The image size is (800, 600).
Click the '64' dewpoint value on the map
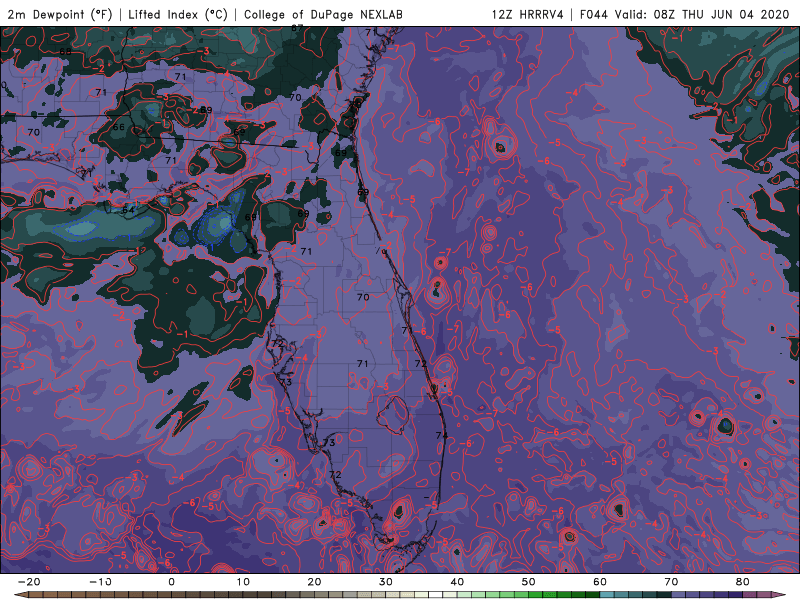tap(129, 210)
